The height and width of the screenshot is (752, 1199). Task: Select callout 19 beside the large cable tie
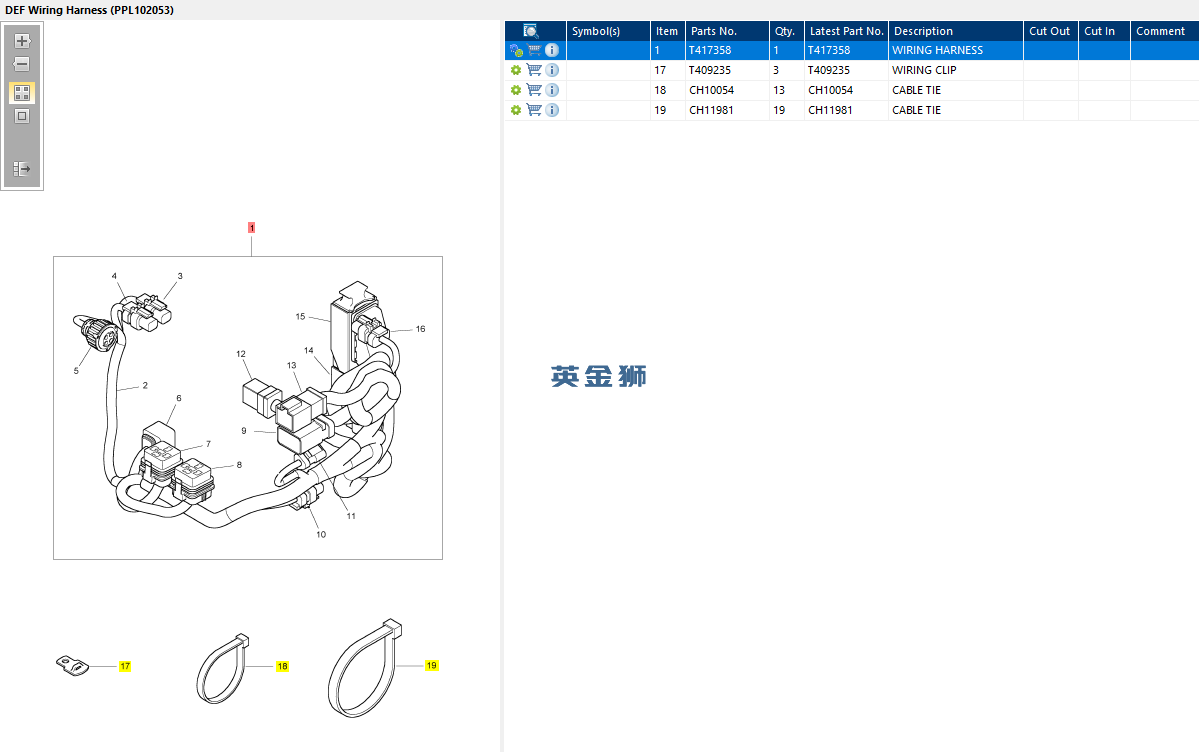coord(431,666)
